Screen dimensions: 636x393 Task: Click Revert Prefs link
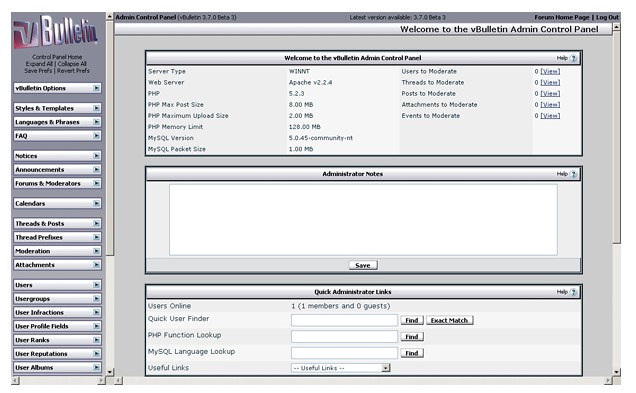pos(73,71)
